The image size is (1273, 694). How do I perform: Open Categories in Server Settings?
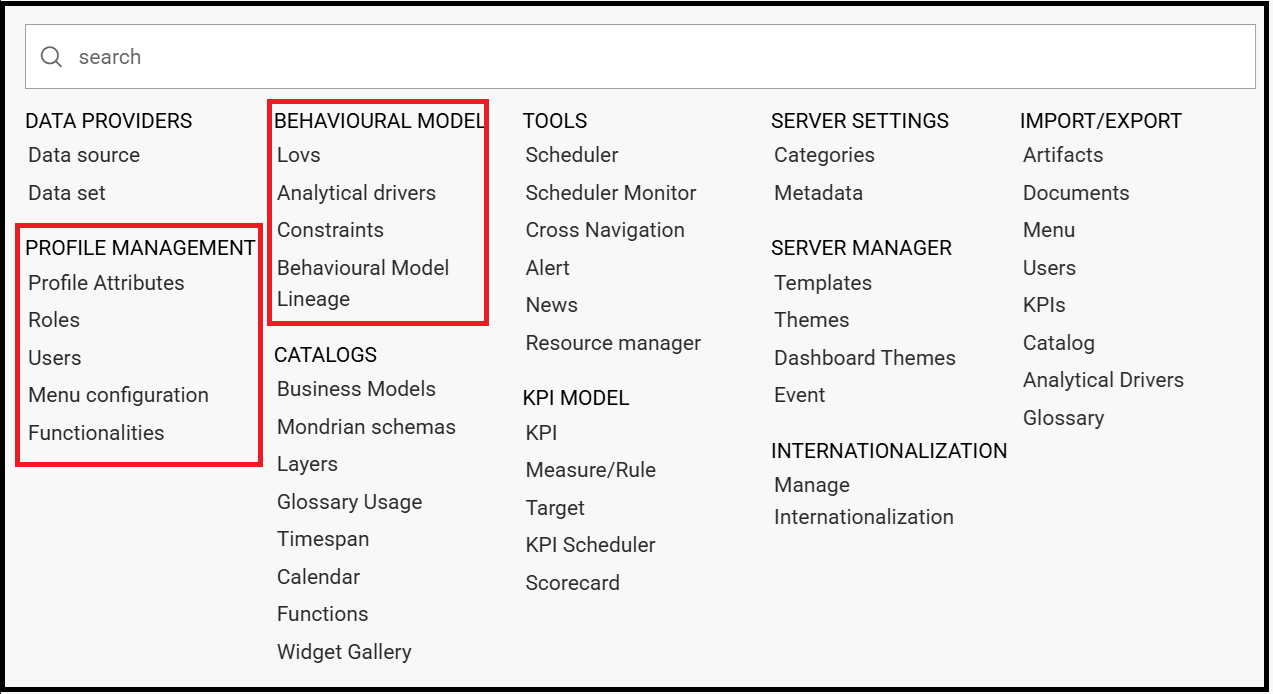pyautogui.click(x=824, y=155)
